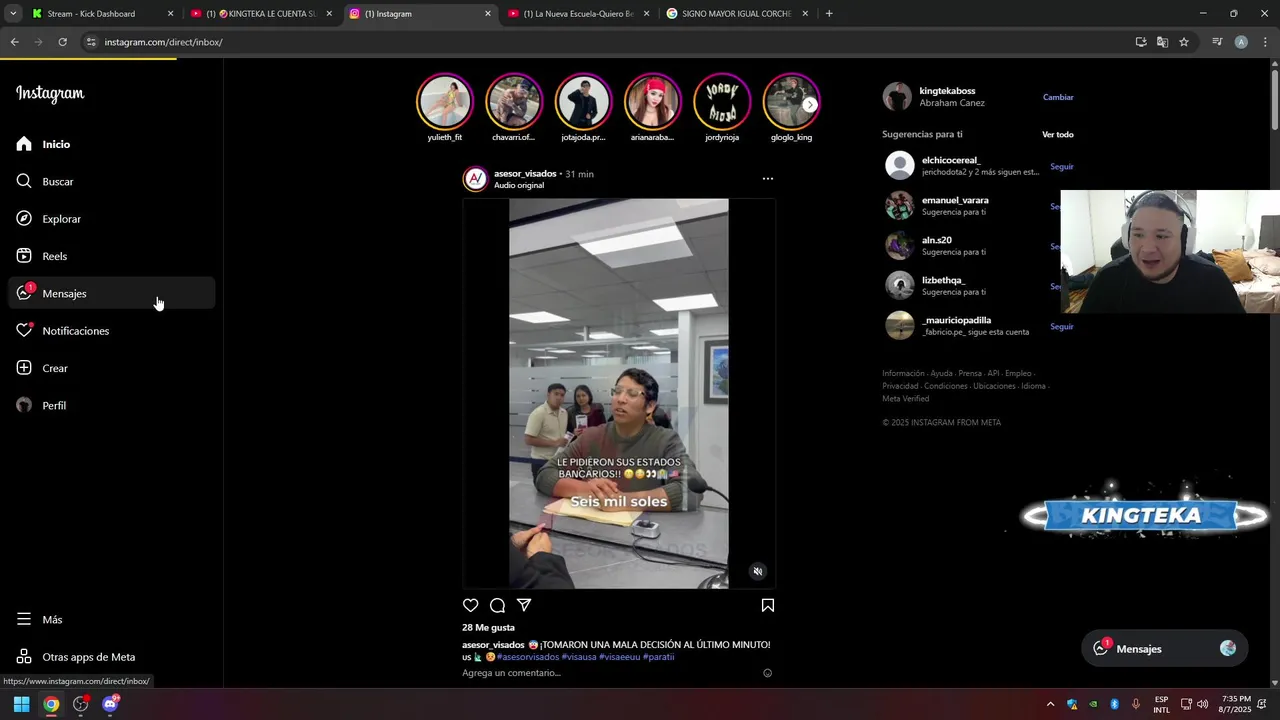Show the next stories with the arrow
Viewport: 1280px width, 720px height.
[x=810, y=104]
